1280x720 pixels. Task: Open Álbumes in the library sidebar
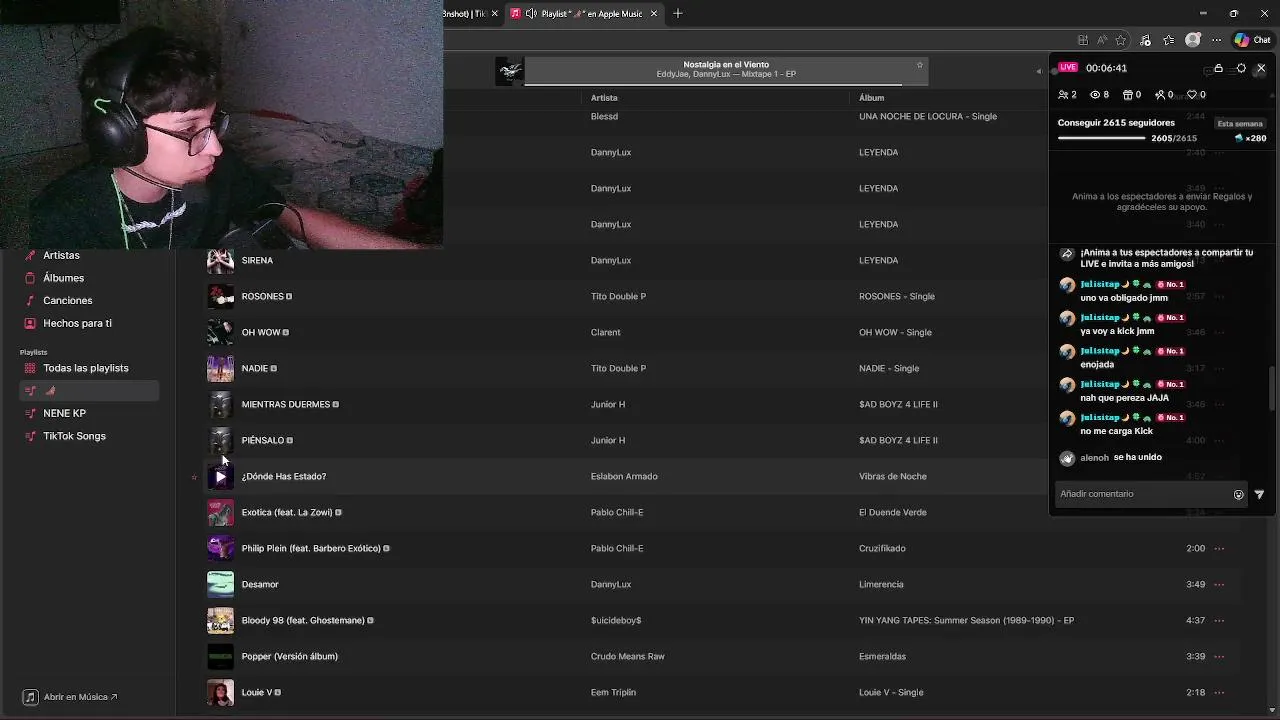pos(63,278)
